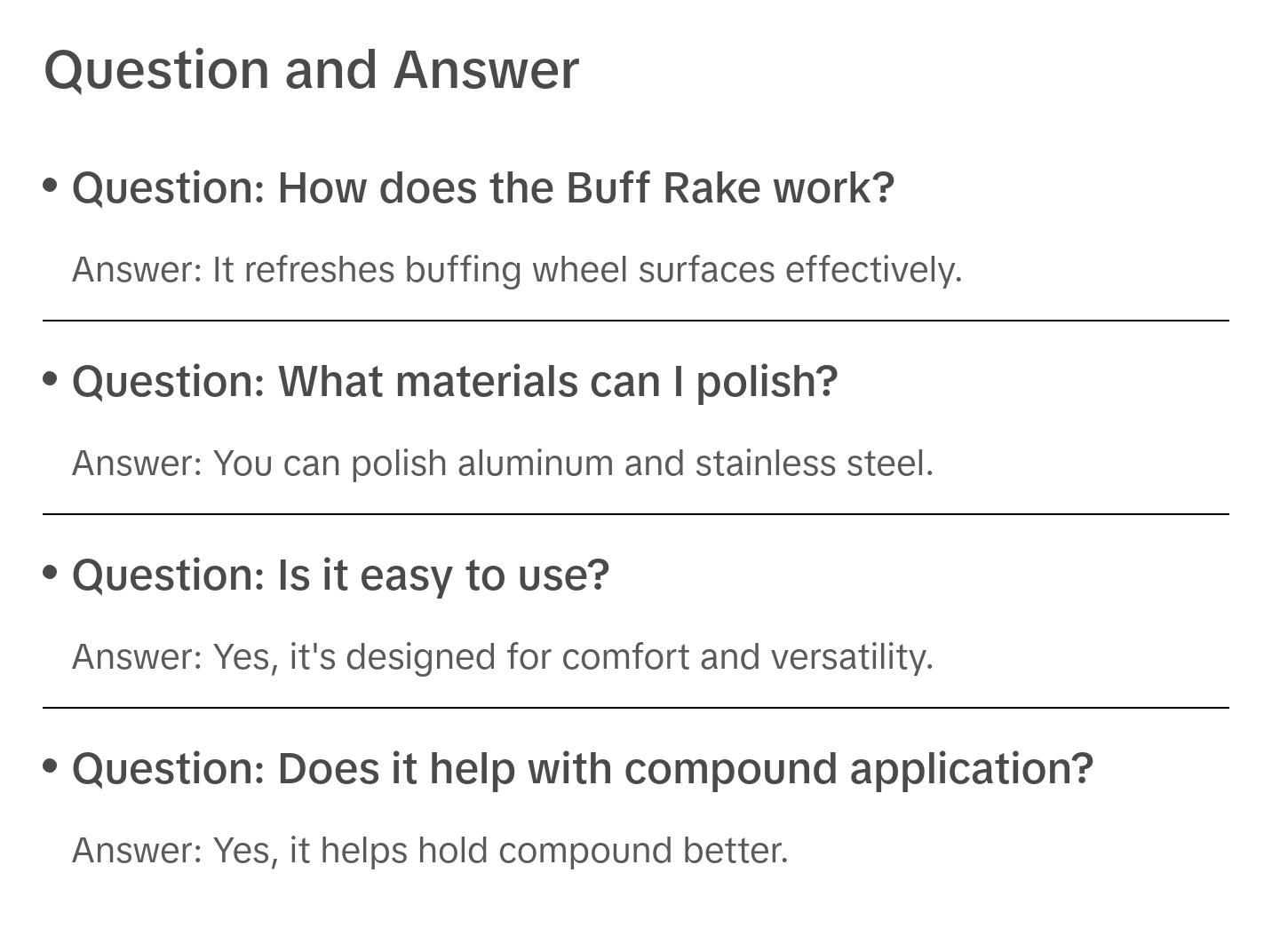Click the word "application?" in the last question
1272x952 pixels.
tap(971, 769)
